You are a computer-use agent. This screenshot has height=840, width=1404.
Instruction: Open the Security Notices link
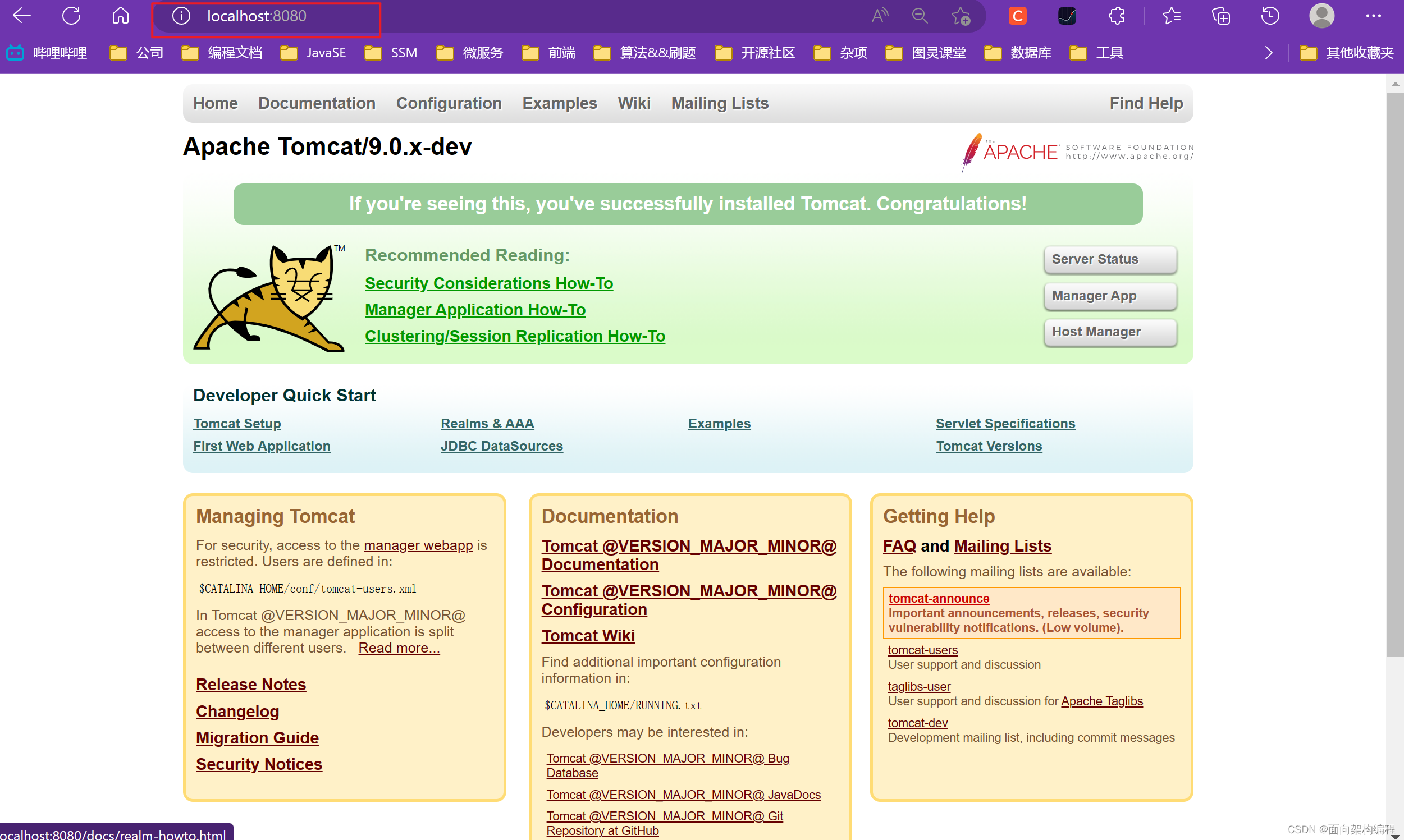pyautogui.click(x=259, y=764)
